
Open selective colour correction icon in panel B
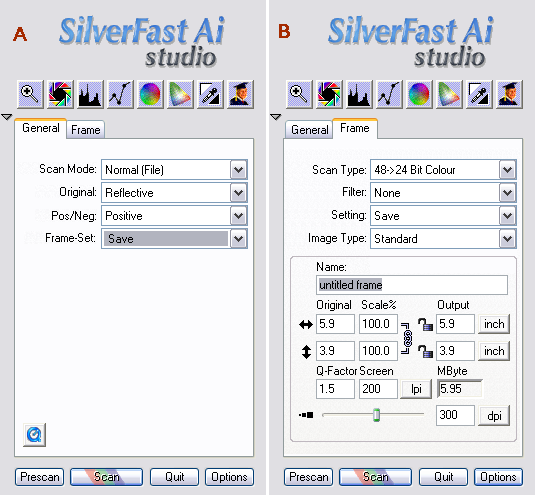click(x=449, y=94)
